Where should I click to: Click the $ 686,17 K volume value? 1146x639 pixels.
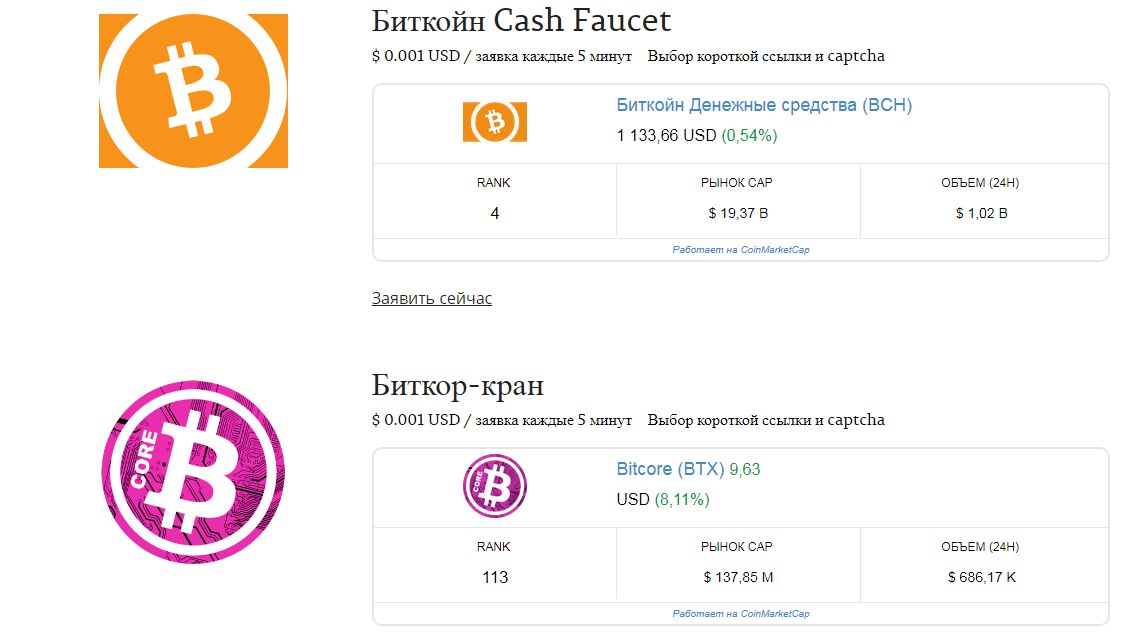pos(981,577)
